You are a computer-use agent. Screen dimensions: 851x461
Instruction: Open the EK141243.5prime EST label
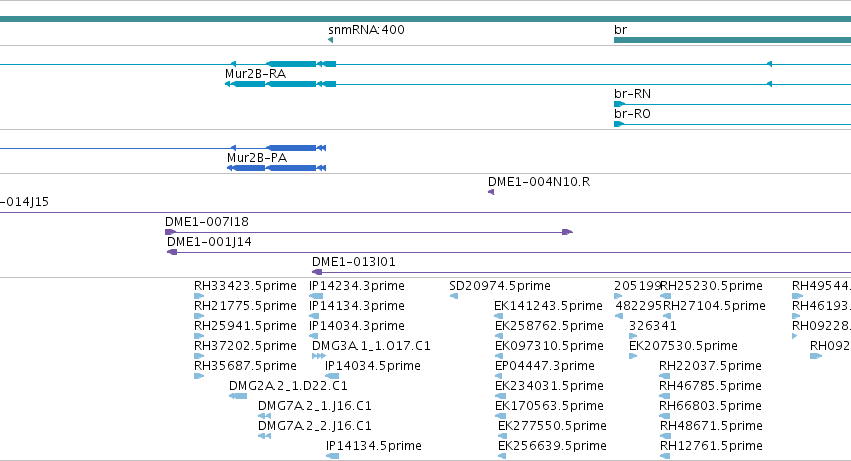[x=548, y=306]
